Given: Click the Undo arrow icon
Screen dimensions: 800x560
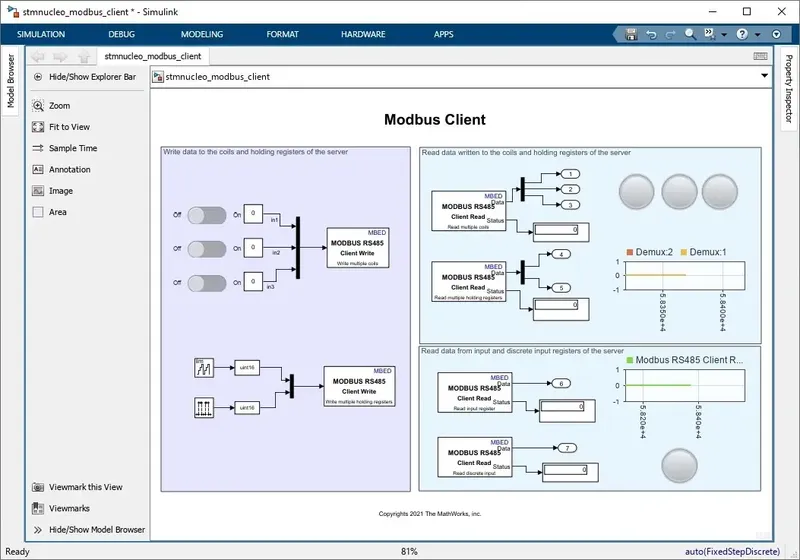Looking at the screenshot, I should pyautogui.click(x=651, y=34).
